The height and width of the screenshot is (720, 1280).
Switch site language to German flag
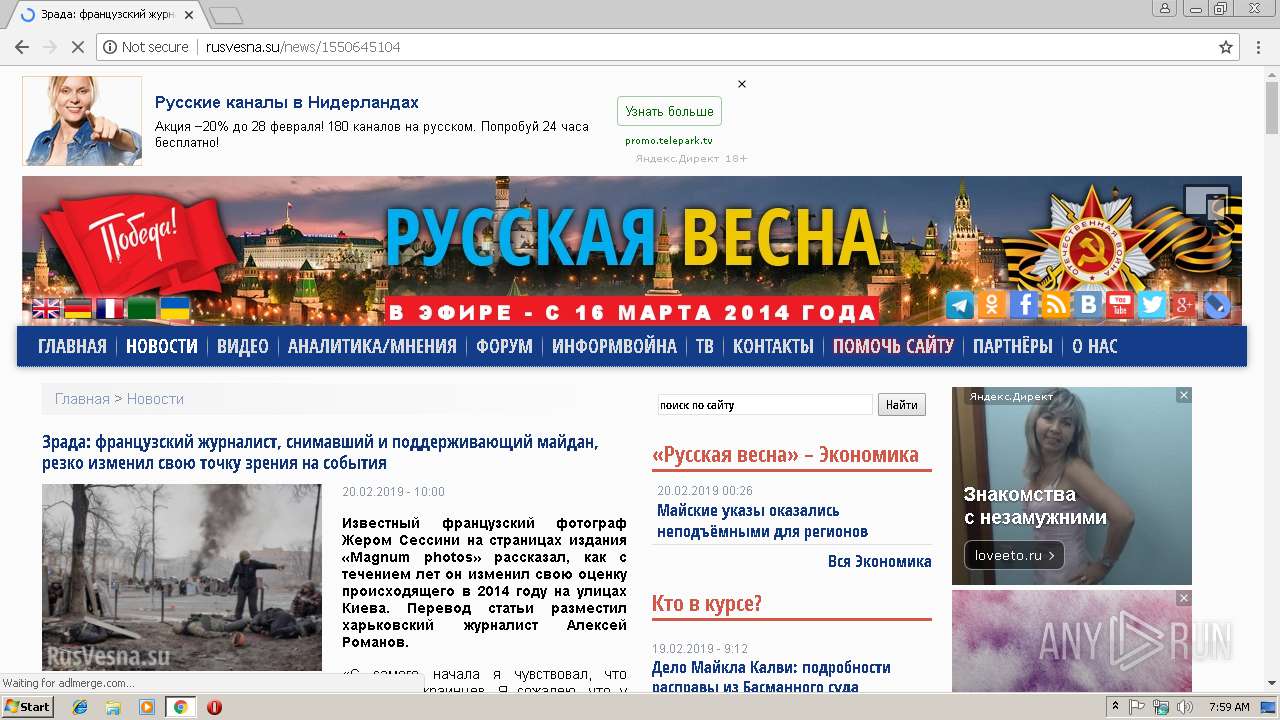point(78,309)
